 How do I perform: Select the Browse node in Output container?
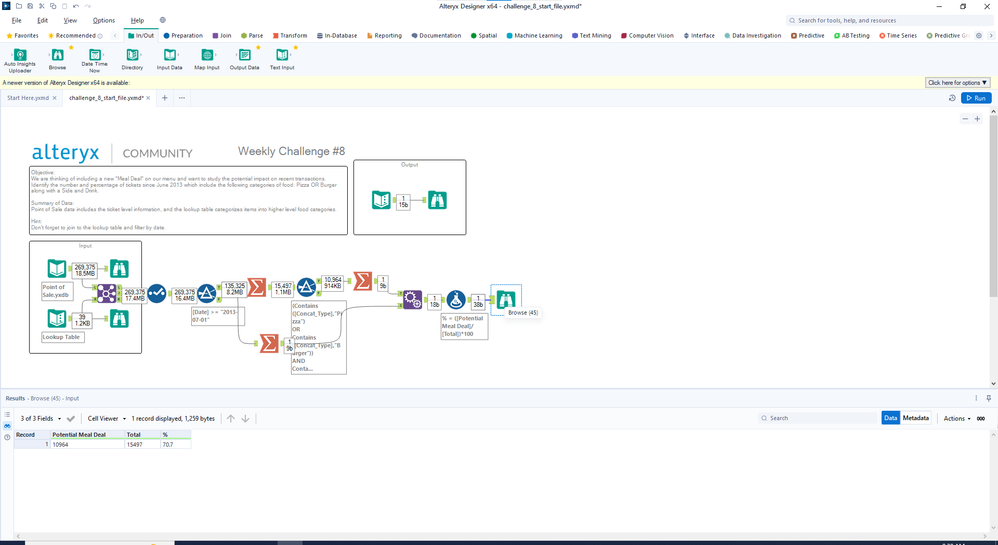pos(437,201)
